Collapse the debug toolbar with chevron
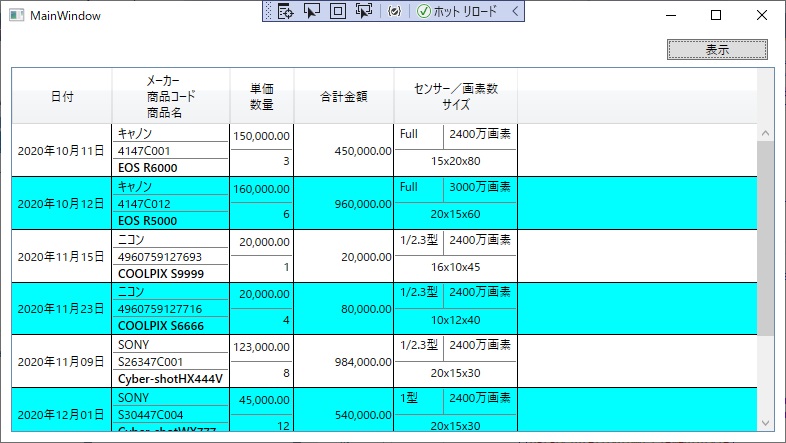The width and height of the screenshot is (786, 443). [515, 11]
